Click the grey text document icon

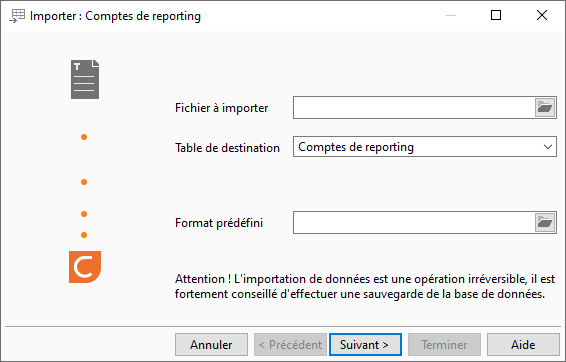pyautogui.click(x=85, y=79)
